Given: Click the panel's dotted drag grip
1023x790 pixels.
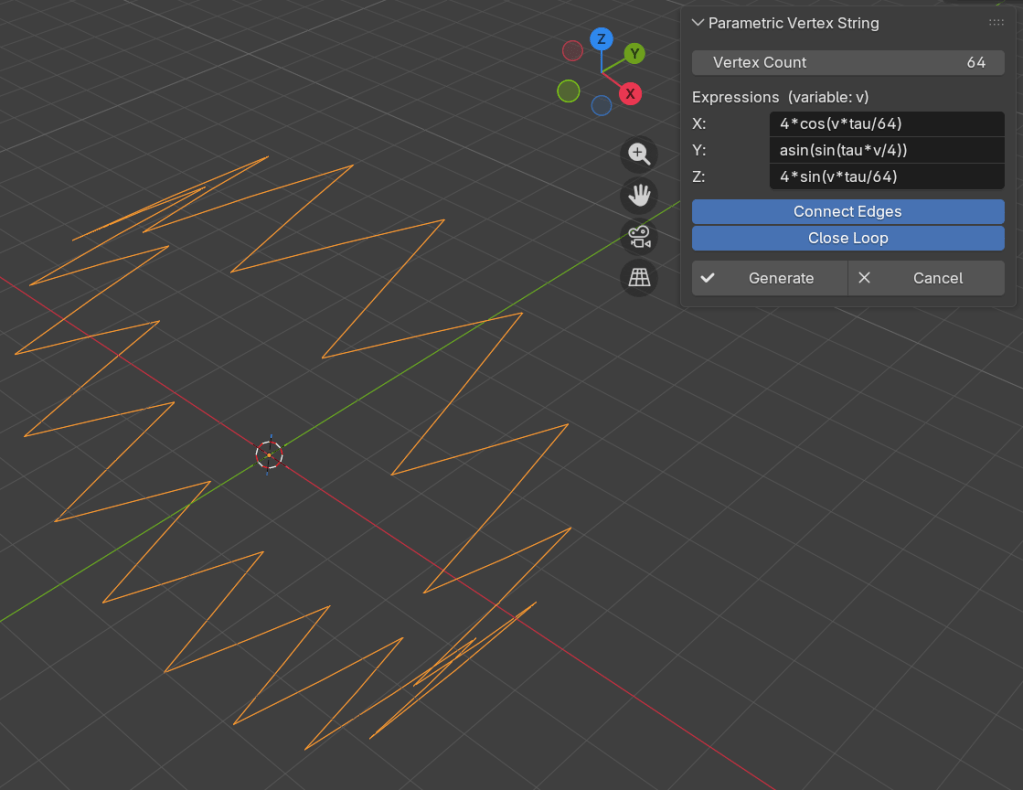Looking at the screenshot, I should pos(996,23).
